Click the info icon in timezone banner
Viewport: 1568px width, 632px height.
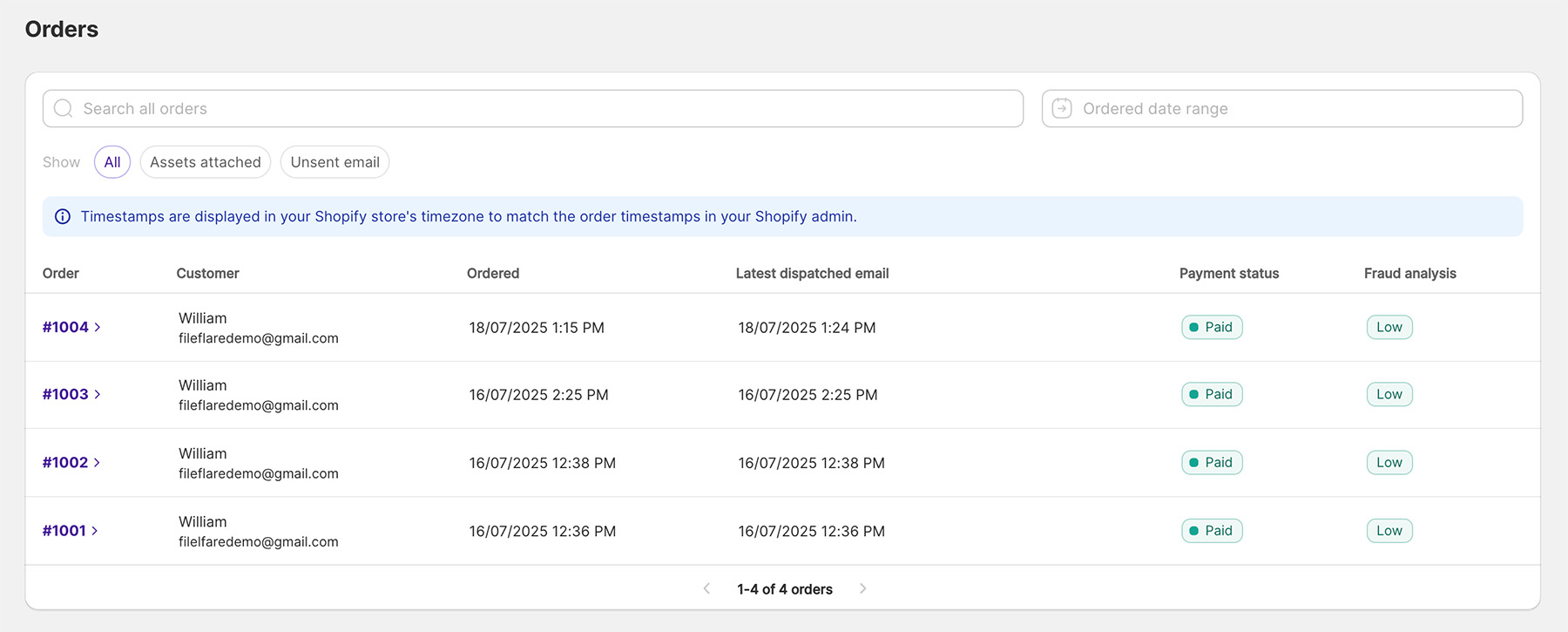pyautogui.click(x=63, y=217)
